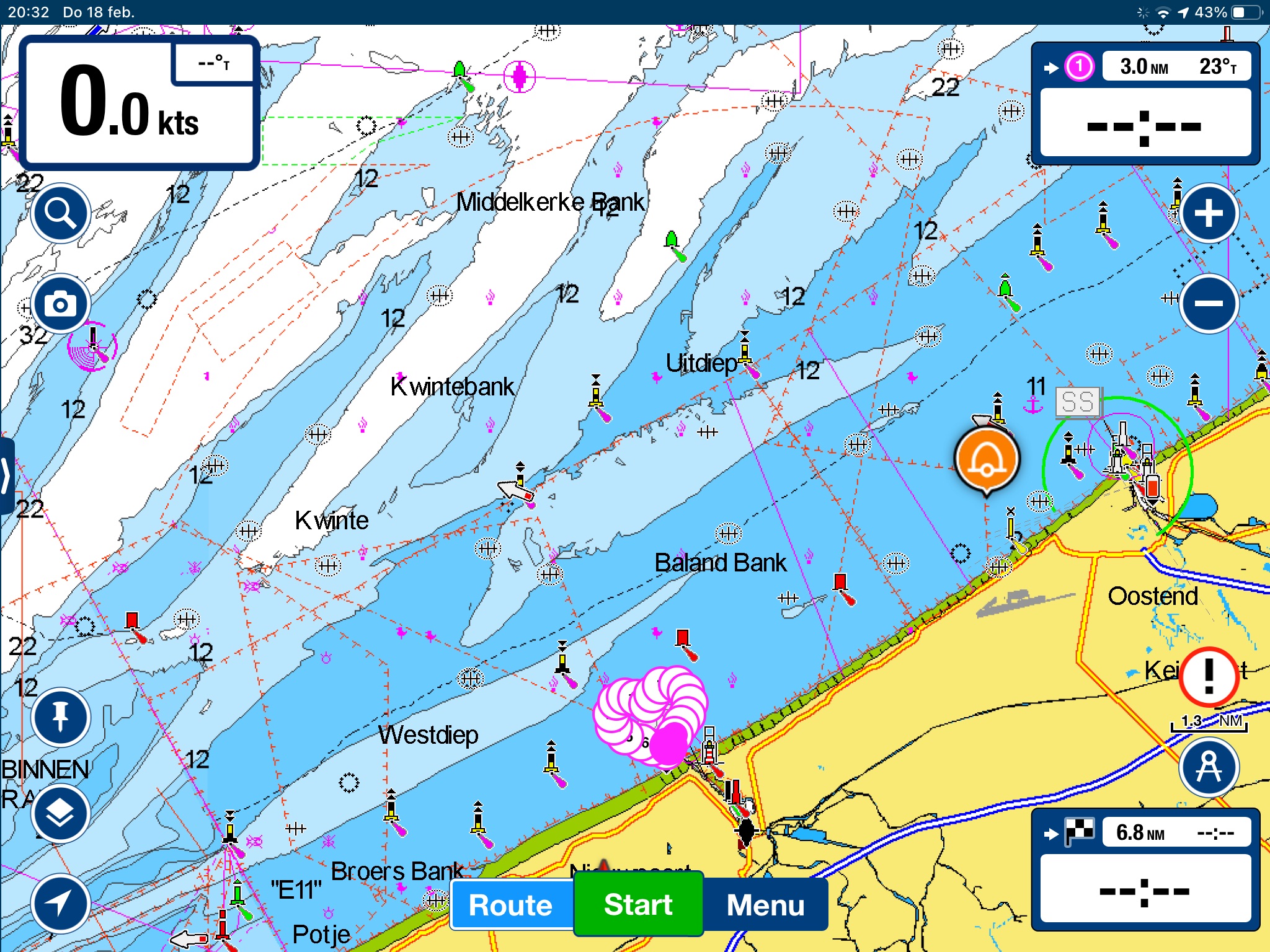Screen dimensions: 1270x952
Task: Open the Route tab
Action: pyautogui.click(x=512, y=905)
